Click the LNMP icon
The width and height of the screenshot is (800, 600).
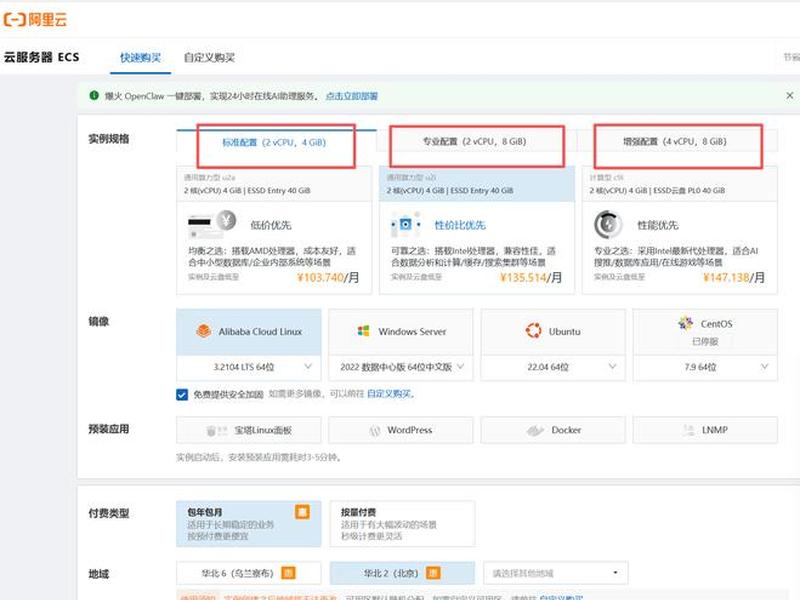tap(689, 430)
